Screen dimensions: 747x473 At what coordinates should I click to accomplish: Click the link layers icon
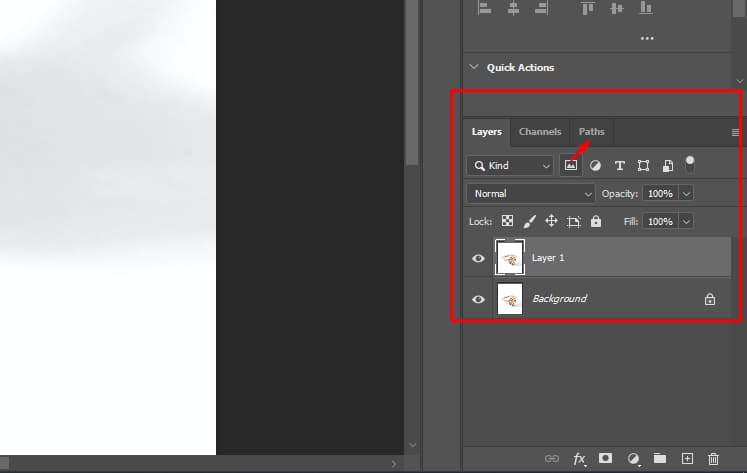coord(552,458)
